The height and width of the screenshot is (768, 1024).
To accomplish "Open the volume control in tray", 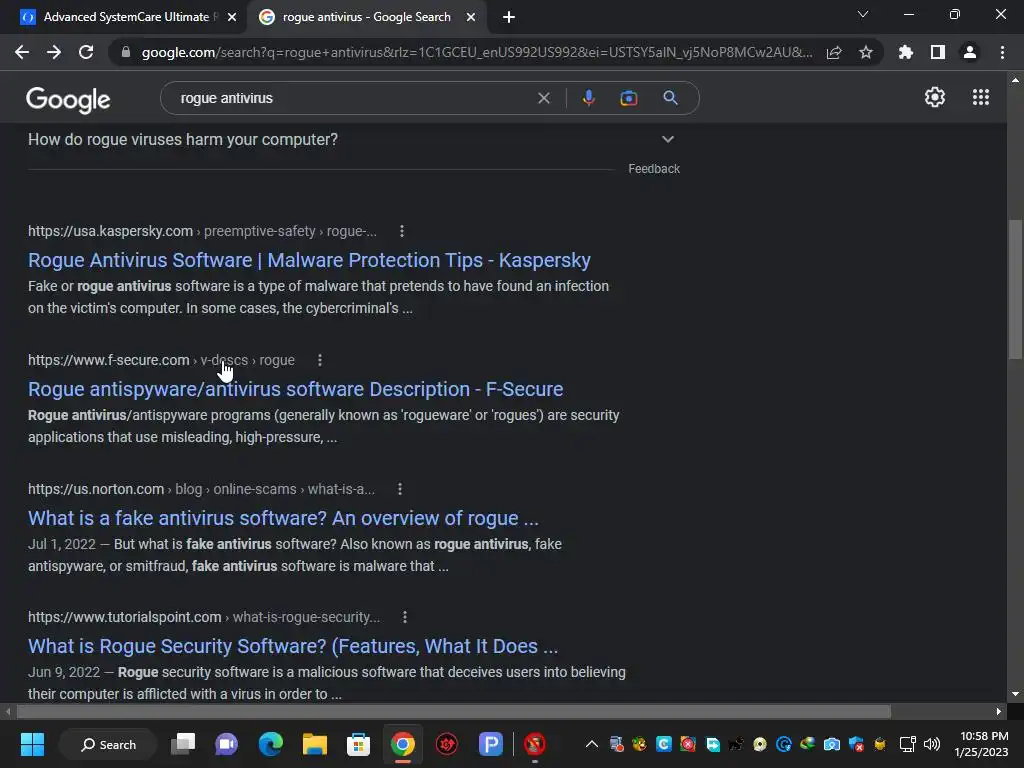I will 932,744.
